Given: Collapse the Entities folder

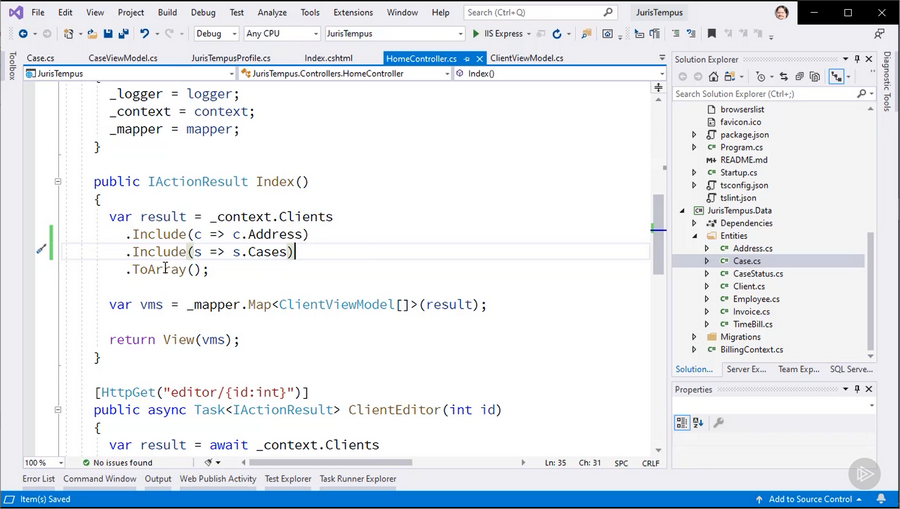Looking at the screenshot, I should (x=694, y=236).
